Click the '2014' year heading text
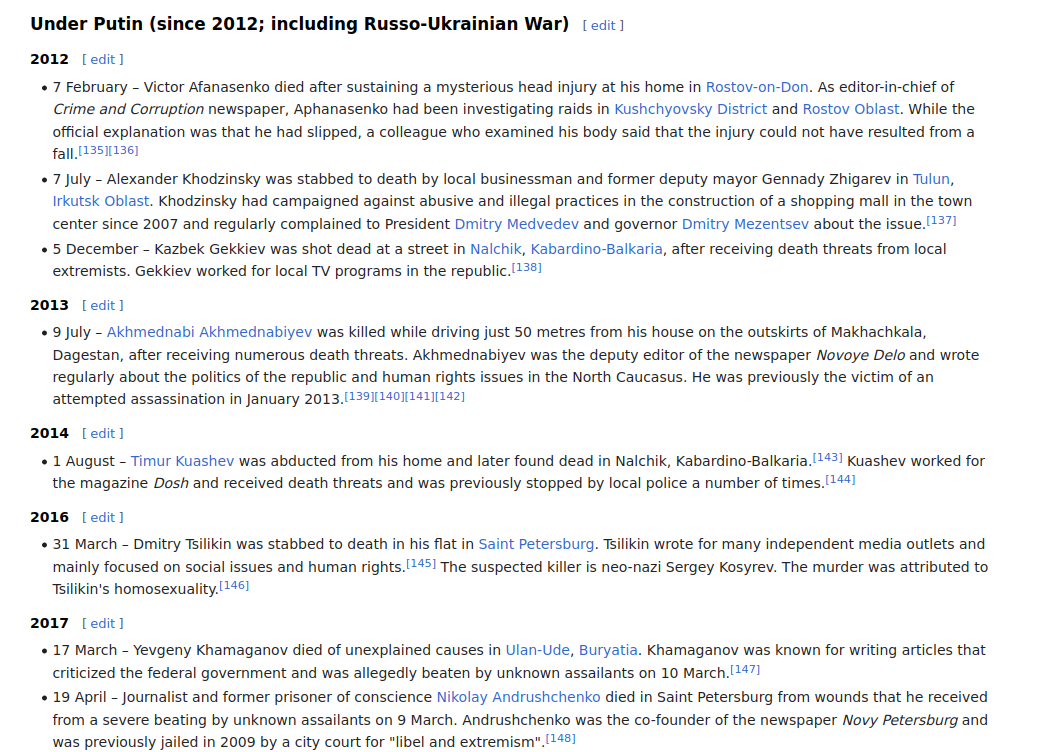This screenshot has width=1048, height=752. [x=49, y=433]
